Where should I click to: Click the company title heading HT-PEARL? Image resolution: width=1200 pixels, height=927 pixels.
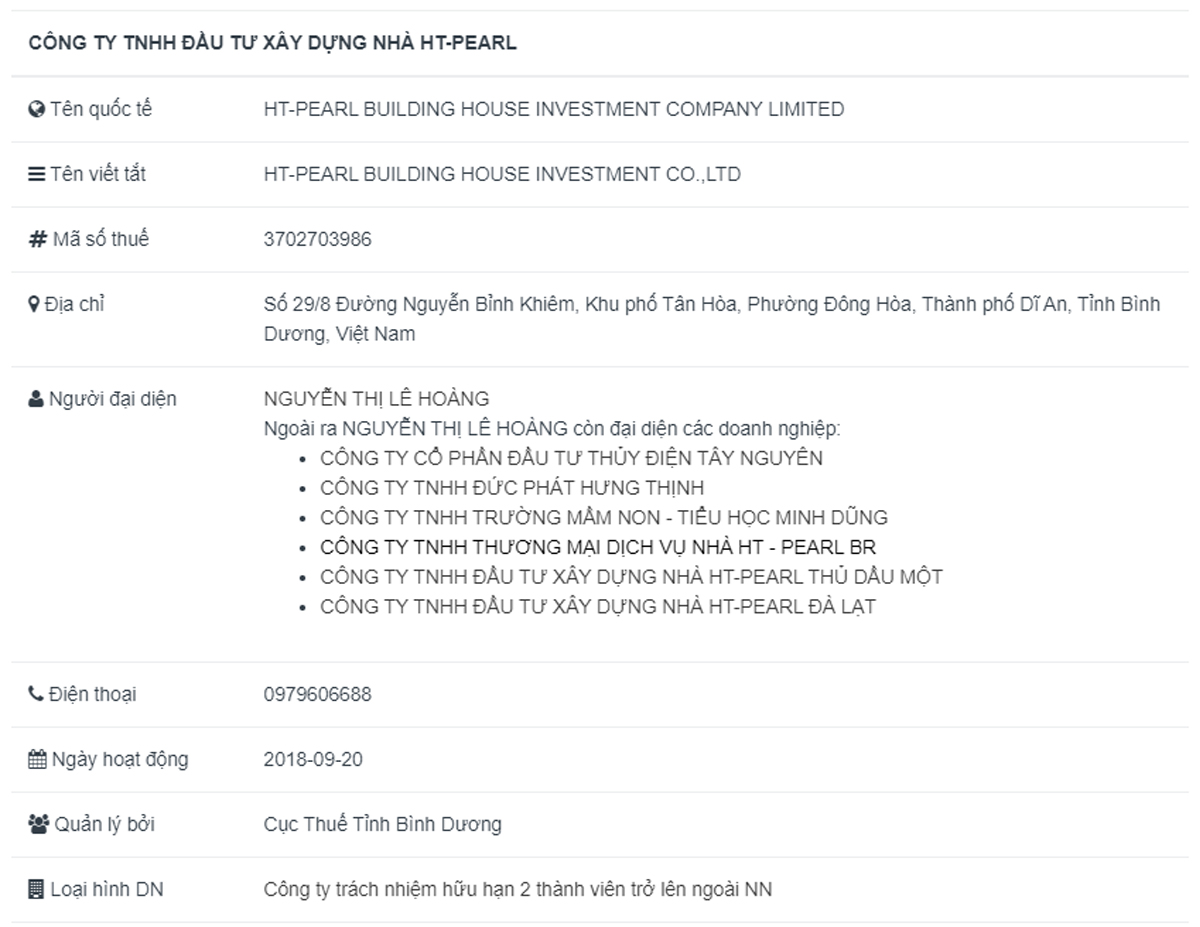(272, 43)
